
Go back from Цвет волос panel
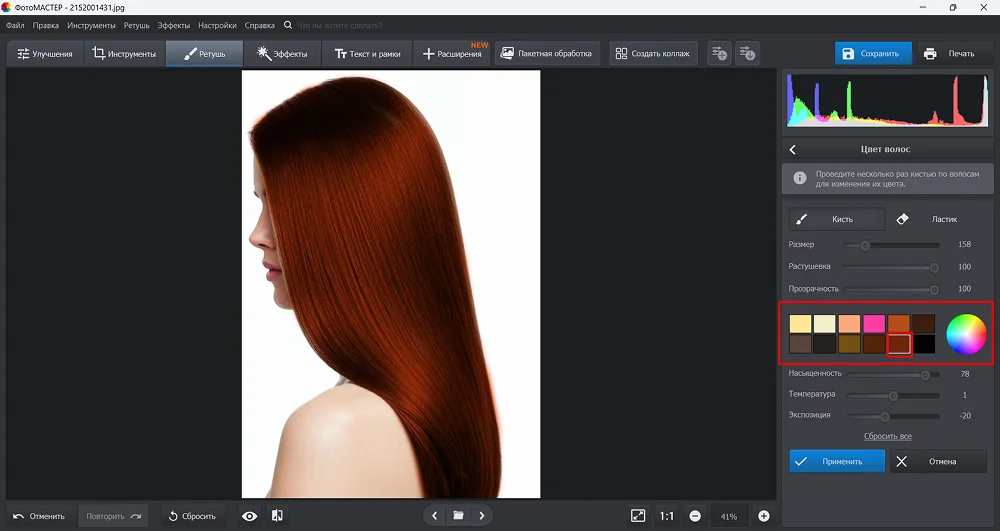coord(793,149)
